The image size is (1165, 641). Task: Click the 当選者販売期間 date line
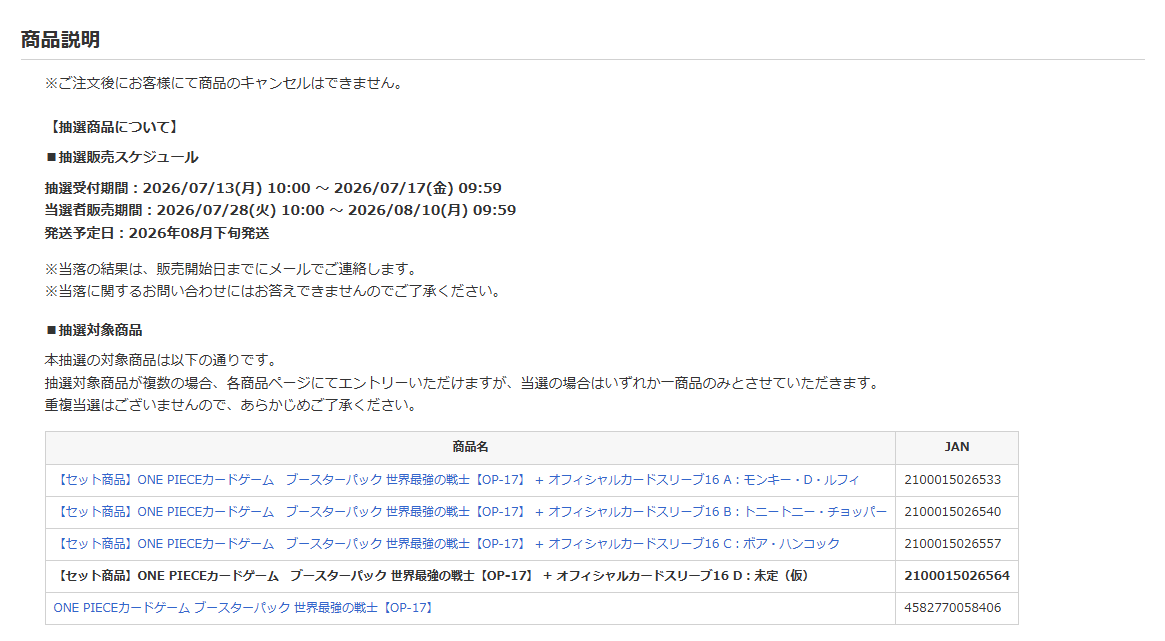tap(280, 210)
